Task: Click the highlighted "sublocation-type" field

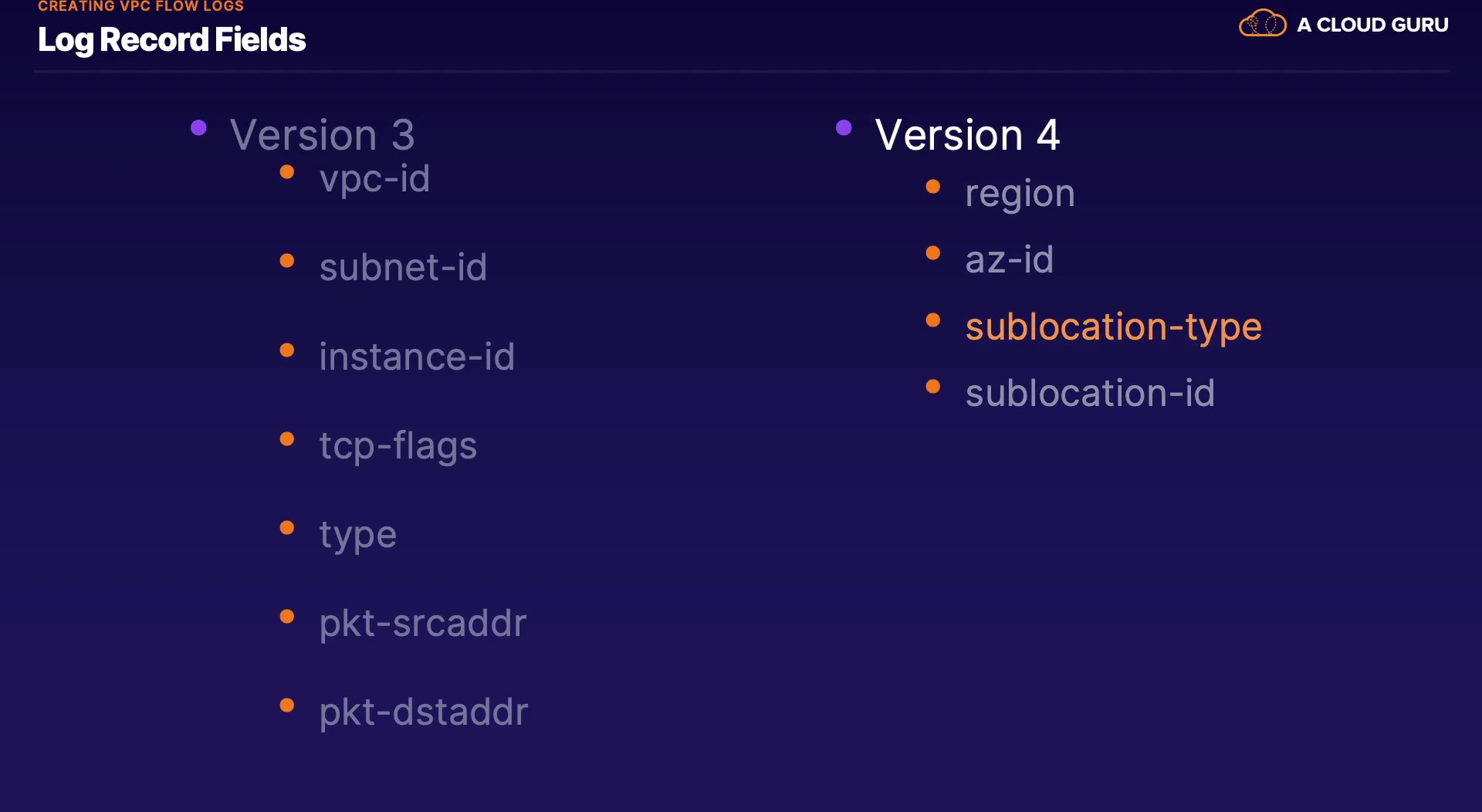Action: pos(1113,326)
